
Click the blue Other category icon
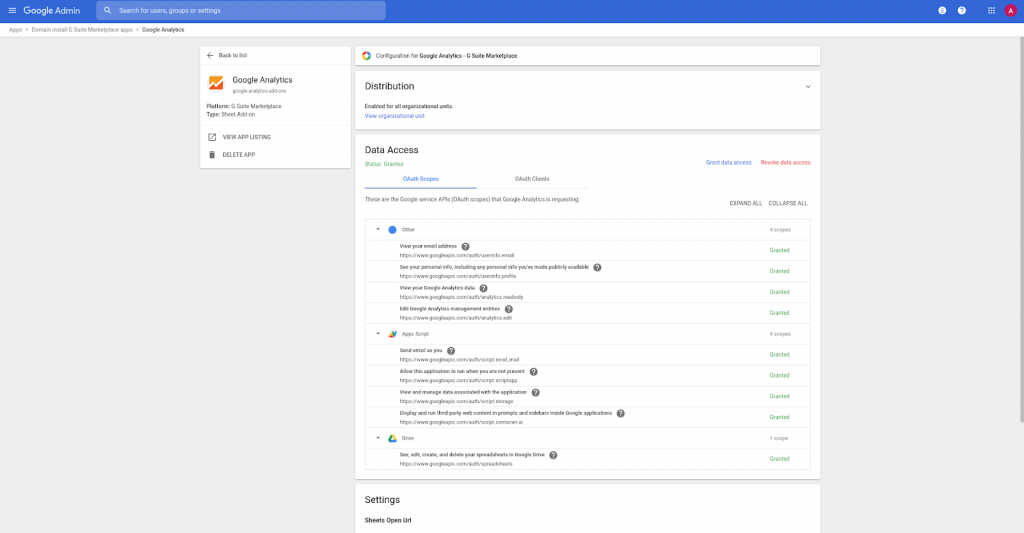(x=392, y=230)
